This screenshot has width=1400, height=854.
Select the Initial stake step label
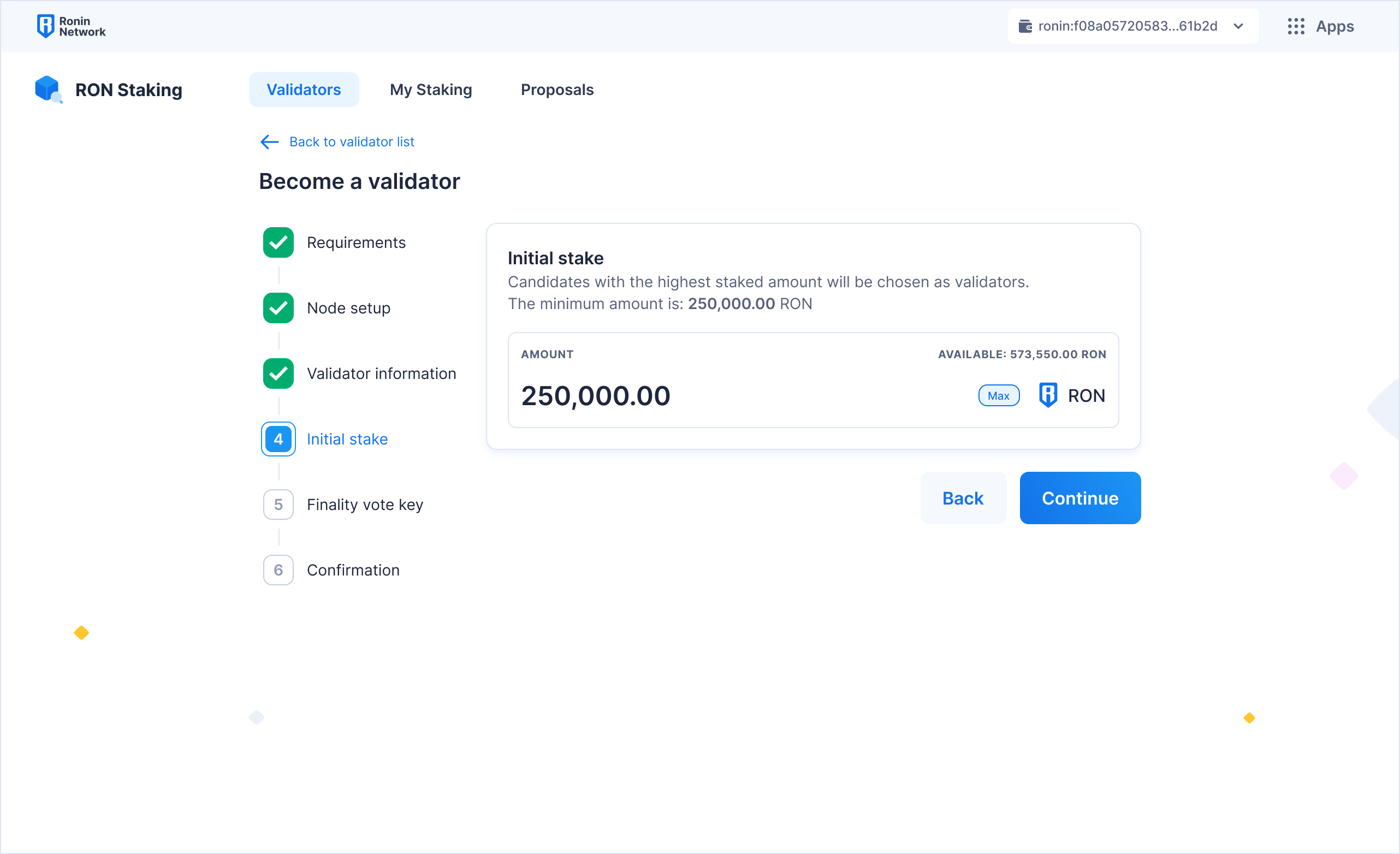tap(348, 438)
